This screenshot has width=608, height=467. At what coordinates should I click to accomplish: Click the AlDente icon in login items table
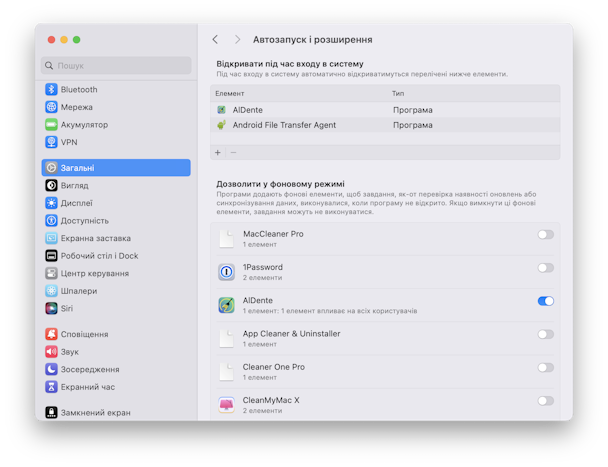[221, 110]
